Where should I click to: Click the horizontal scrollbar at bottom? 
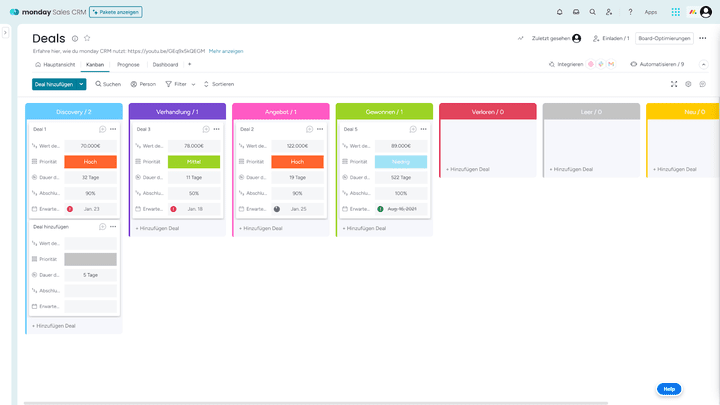tap(316, 403)
